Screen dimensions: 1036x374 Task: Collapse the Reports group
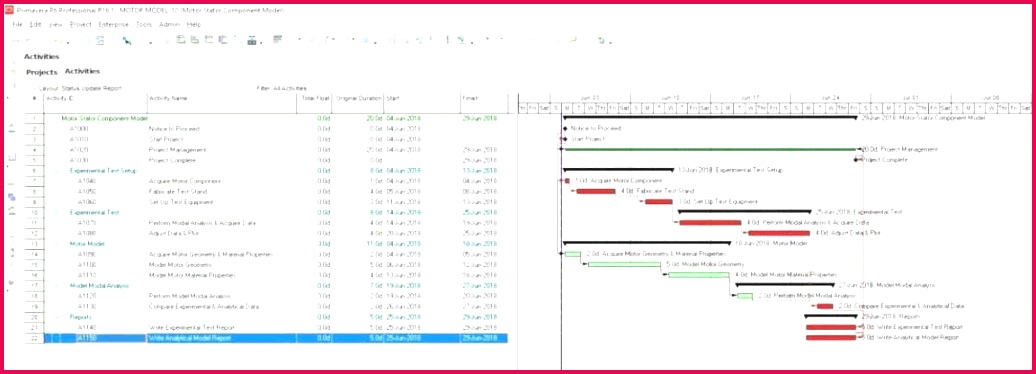tap(57, 317)
